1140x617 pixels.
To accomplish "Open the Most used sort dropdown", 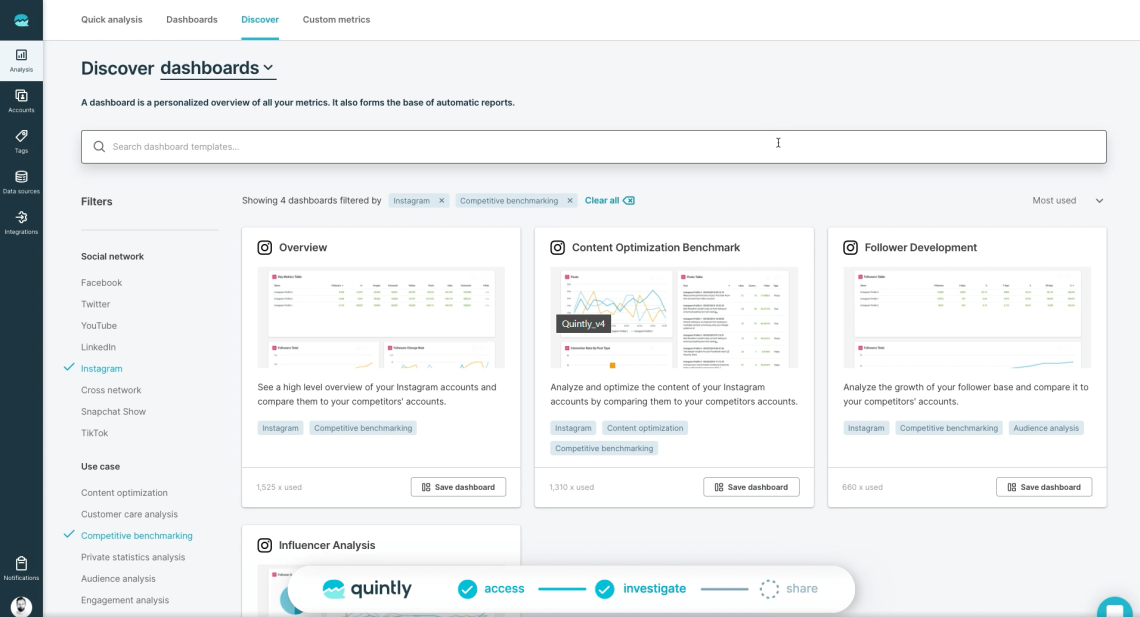I will (x=1067, y=201).
